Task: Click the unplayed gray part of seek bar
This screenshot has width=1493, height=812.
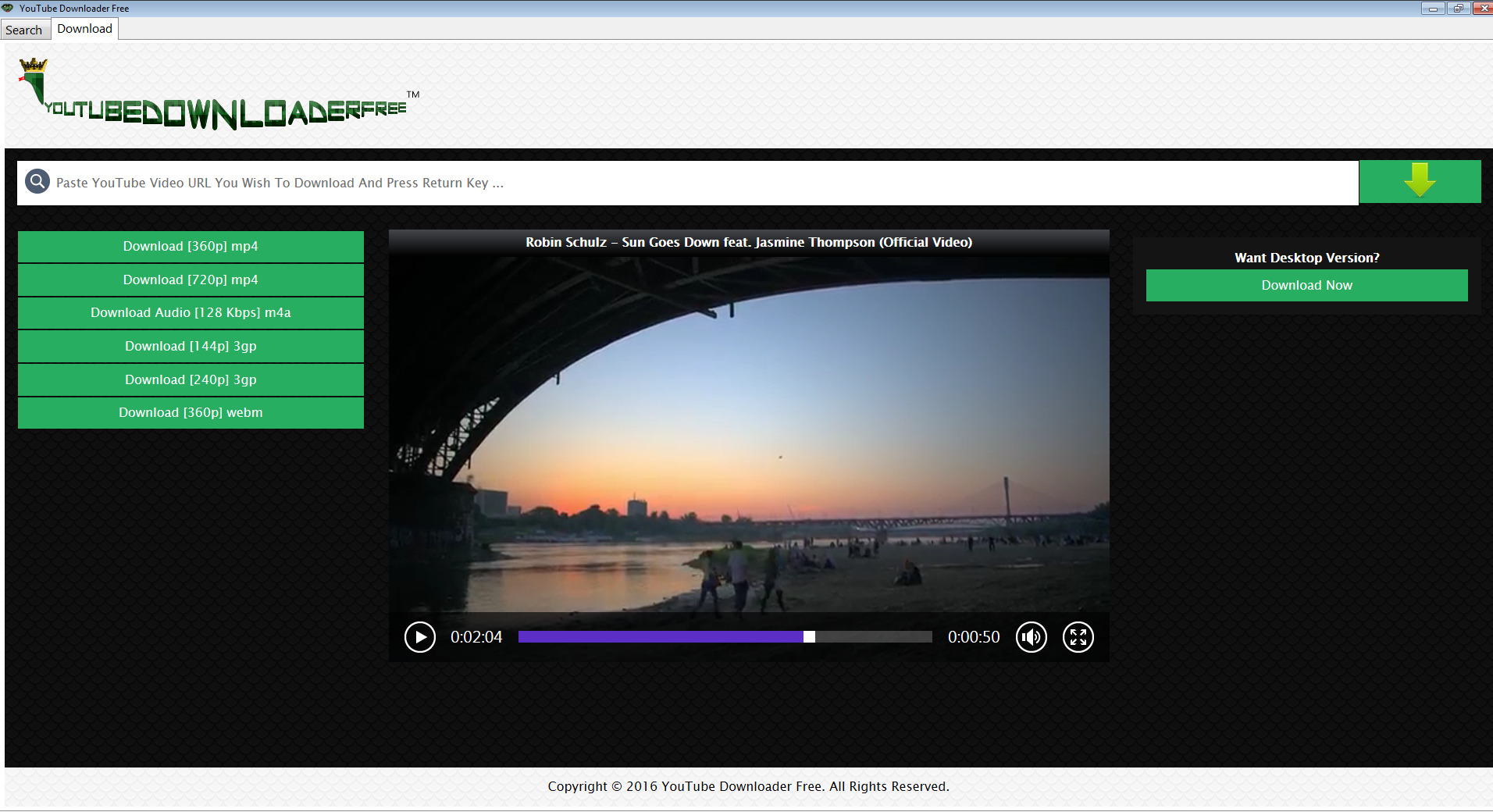Action: (874, 637)
